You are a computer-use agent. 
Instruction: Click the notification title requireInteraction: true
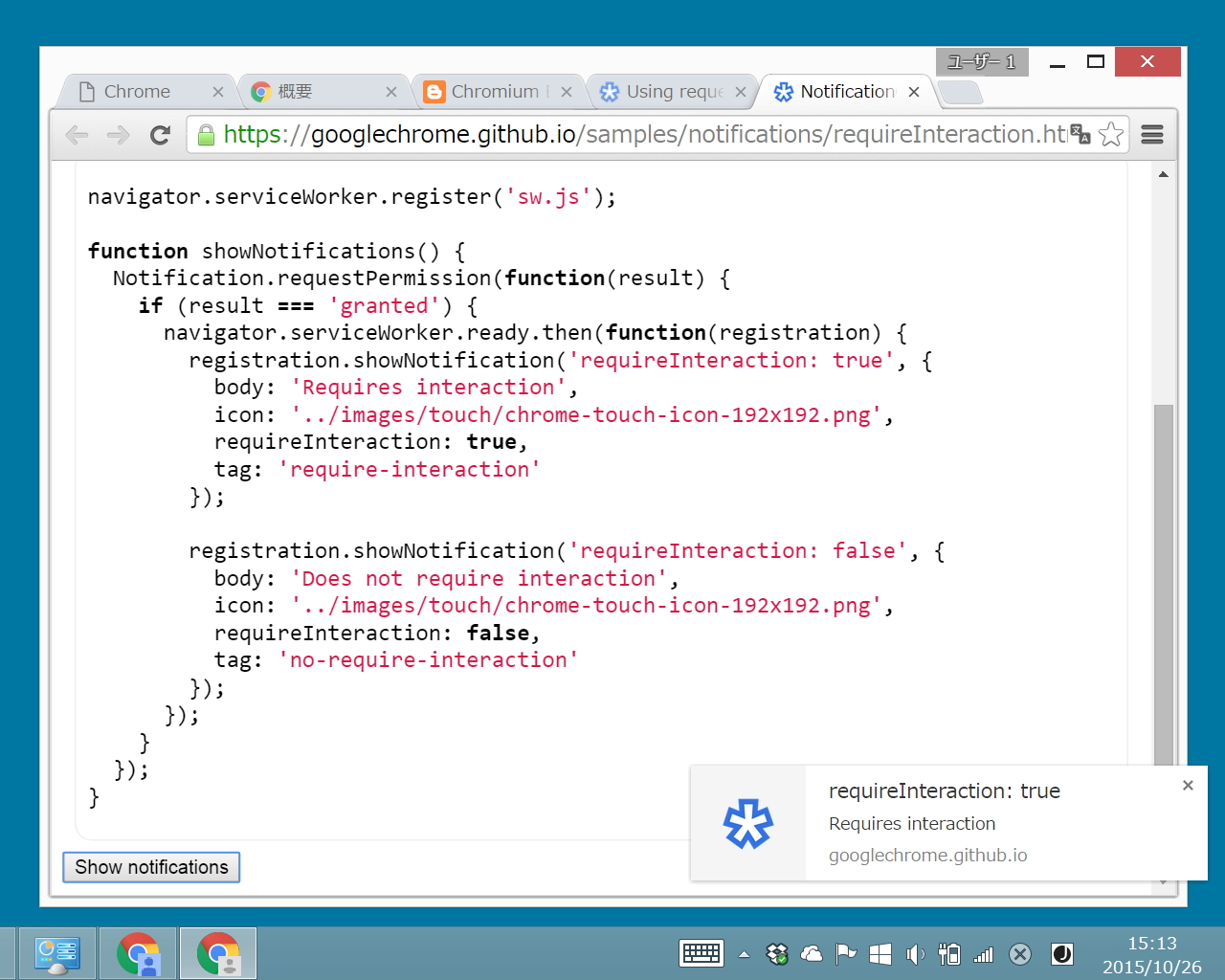pos(945,791)
